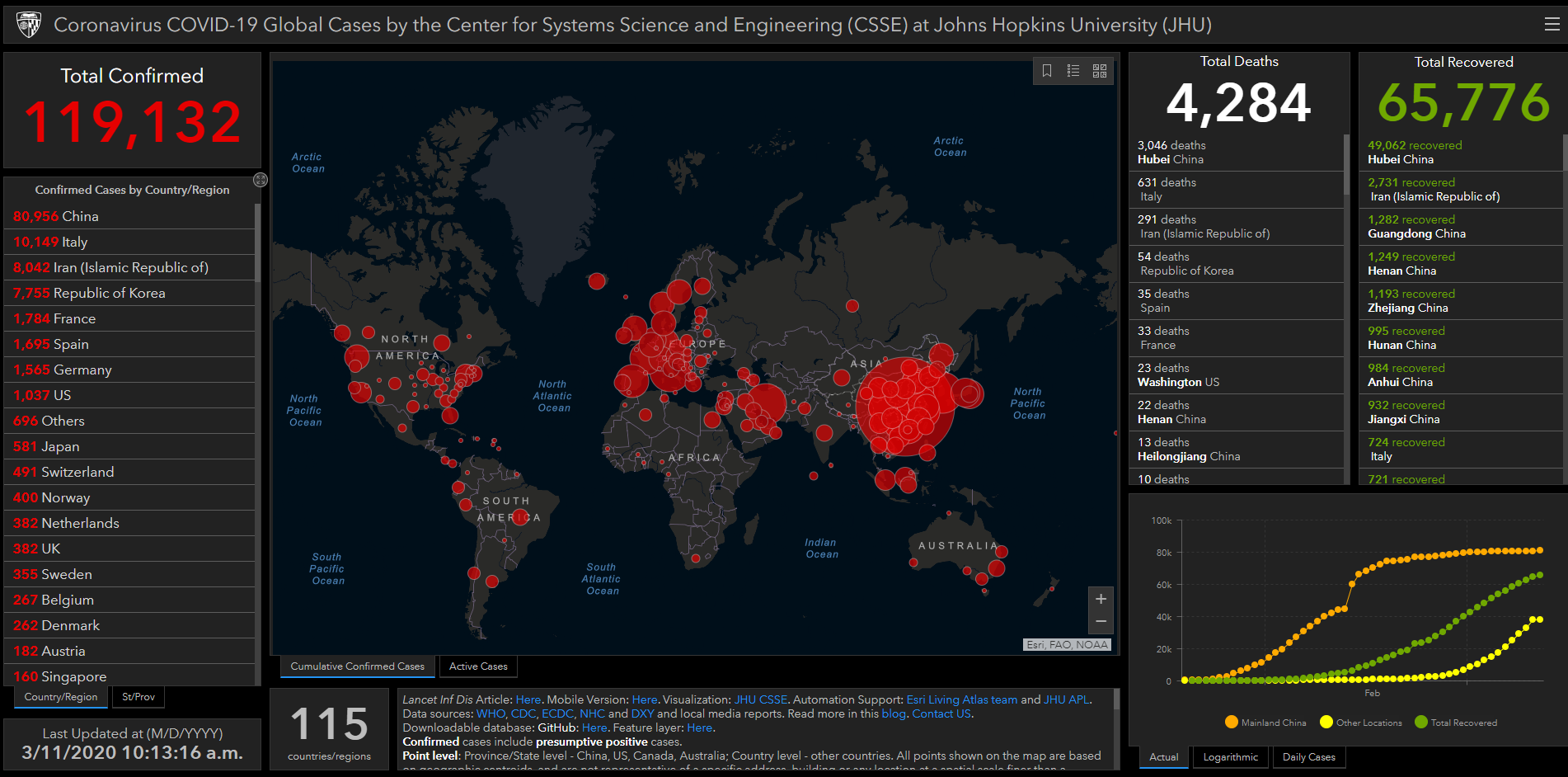Select 23 deaths Washington US entry
1568x777 pixels.
coord(1236,375)
